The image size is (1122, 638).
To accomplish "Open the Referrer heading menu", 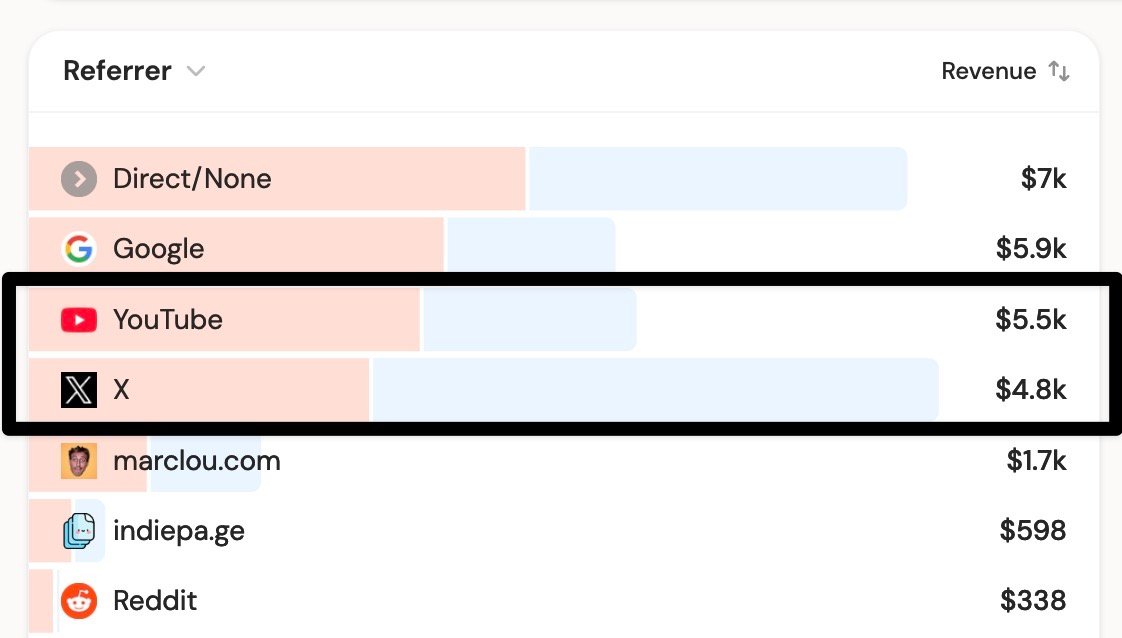I will point(117,71).
